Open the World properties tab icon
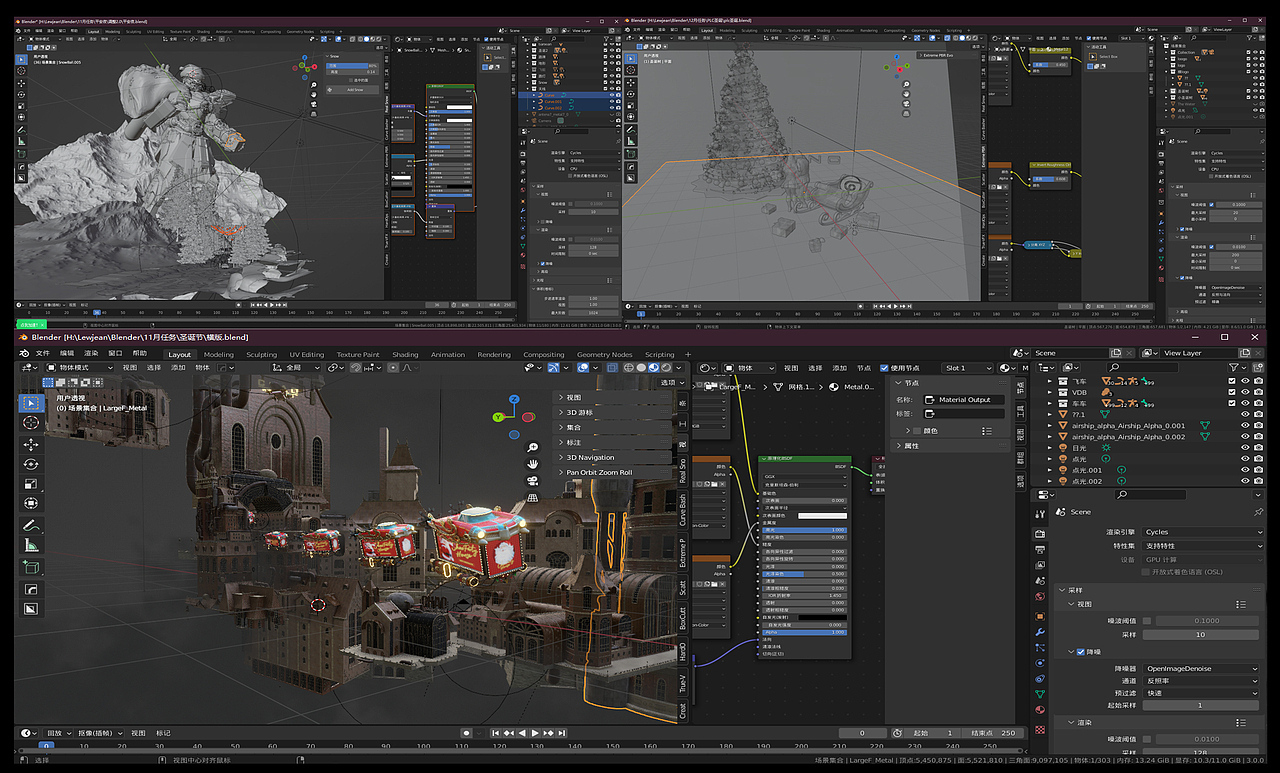The height and width of the screenshot is (773, 1280). pos(1041,599)
